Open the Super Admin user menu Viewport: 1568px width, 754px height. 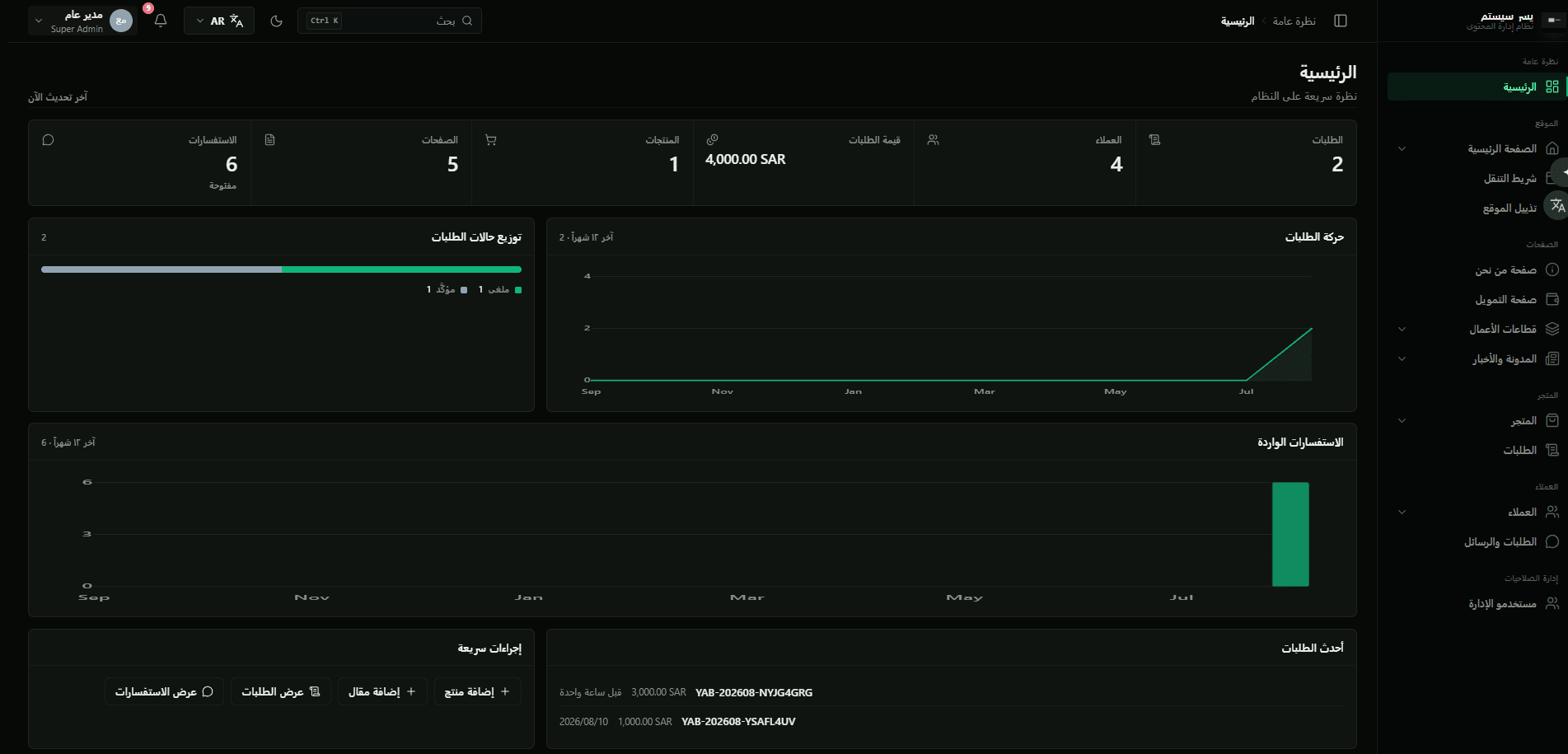[82, 21]
